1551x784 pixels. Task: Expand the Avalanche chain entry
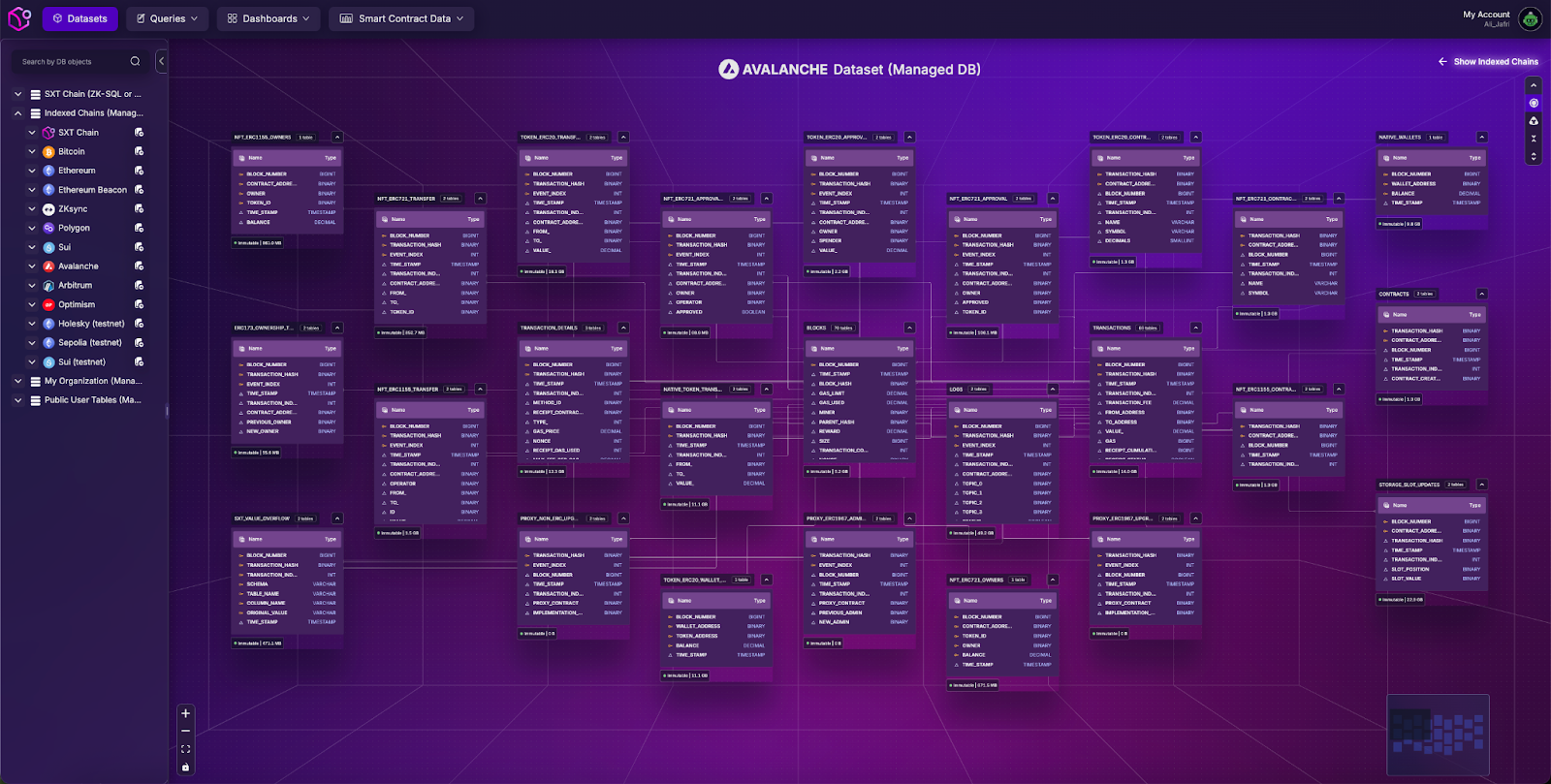tap(32, 267)
